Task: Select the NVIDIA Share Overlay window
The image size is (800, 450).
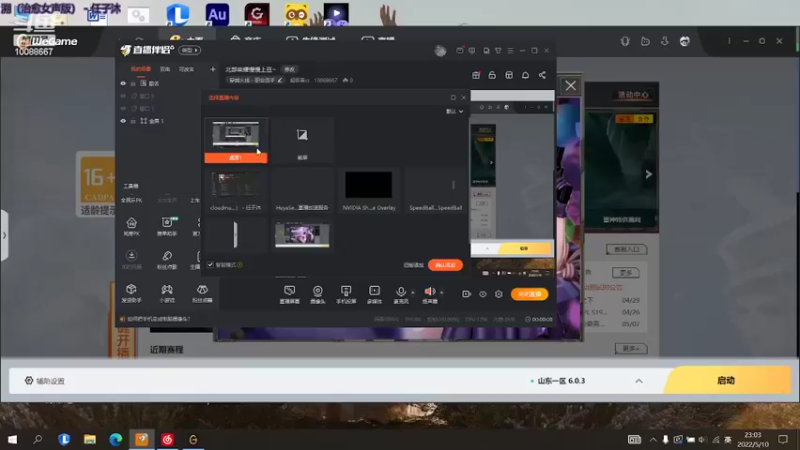Action: (x=369, y=190)
